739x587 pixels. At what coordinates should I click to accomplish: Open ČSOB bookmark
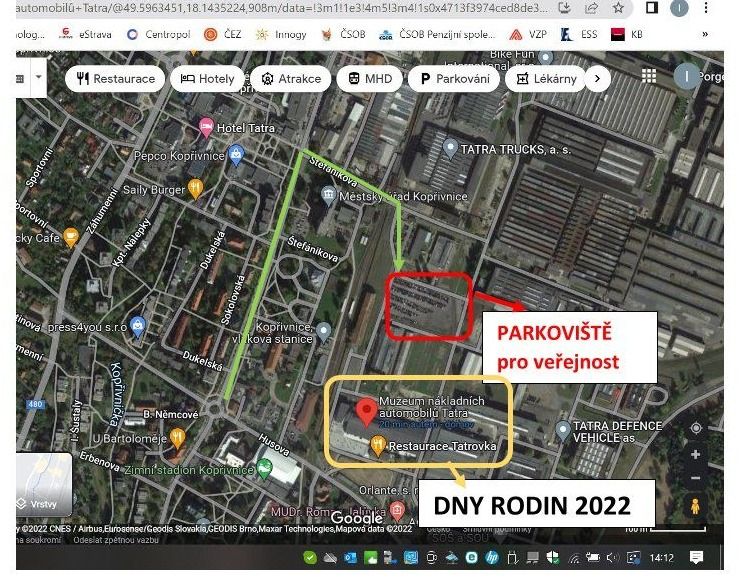pyautogui.click(x=343, y=34)
